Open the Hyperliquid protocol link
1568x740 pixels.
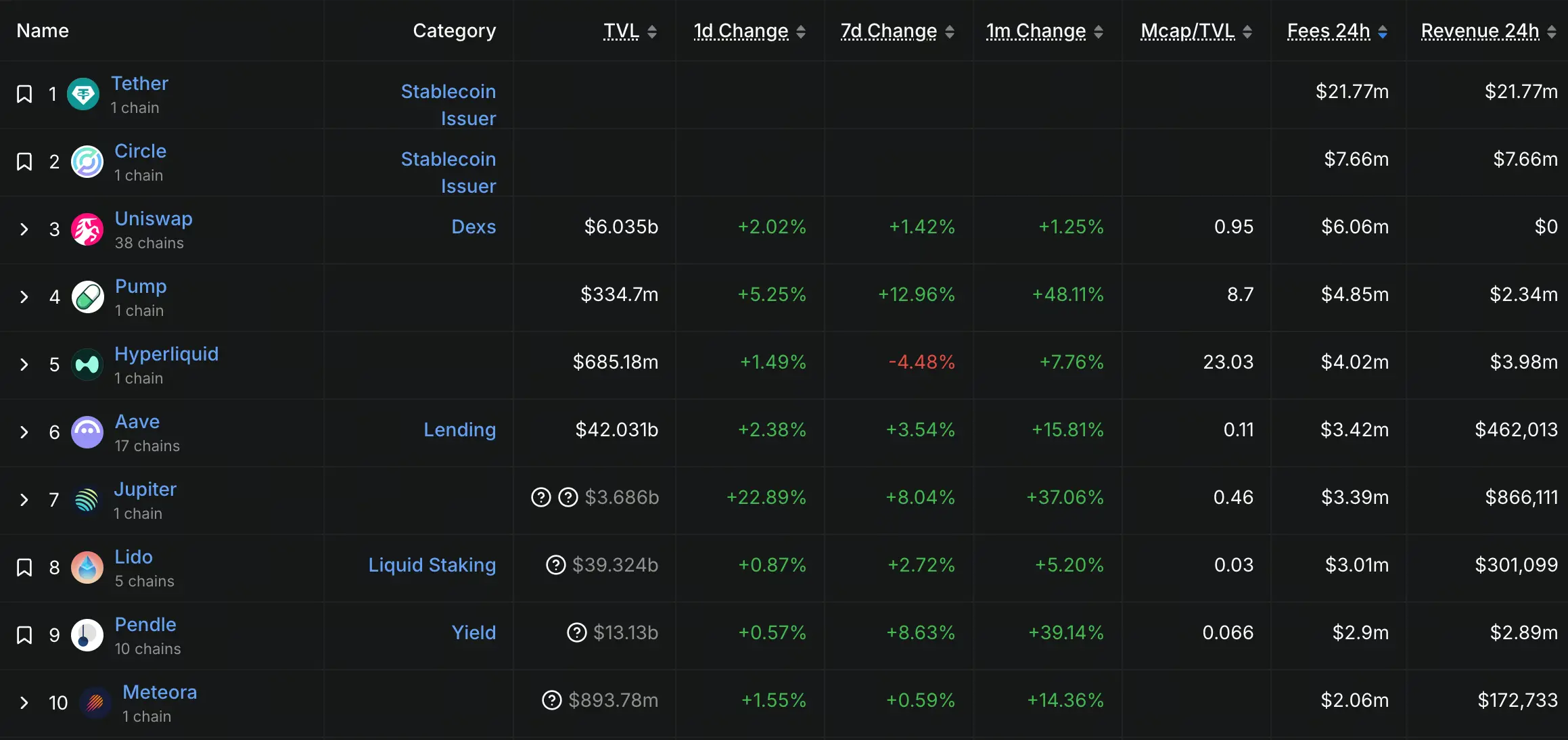[166, 354]
